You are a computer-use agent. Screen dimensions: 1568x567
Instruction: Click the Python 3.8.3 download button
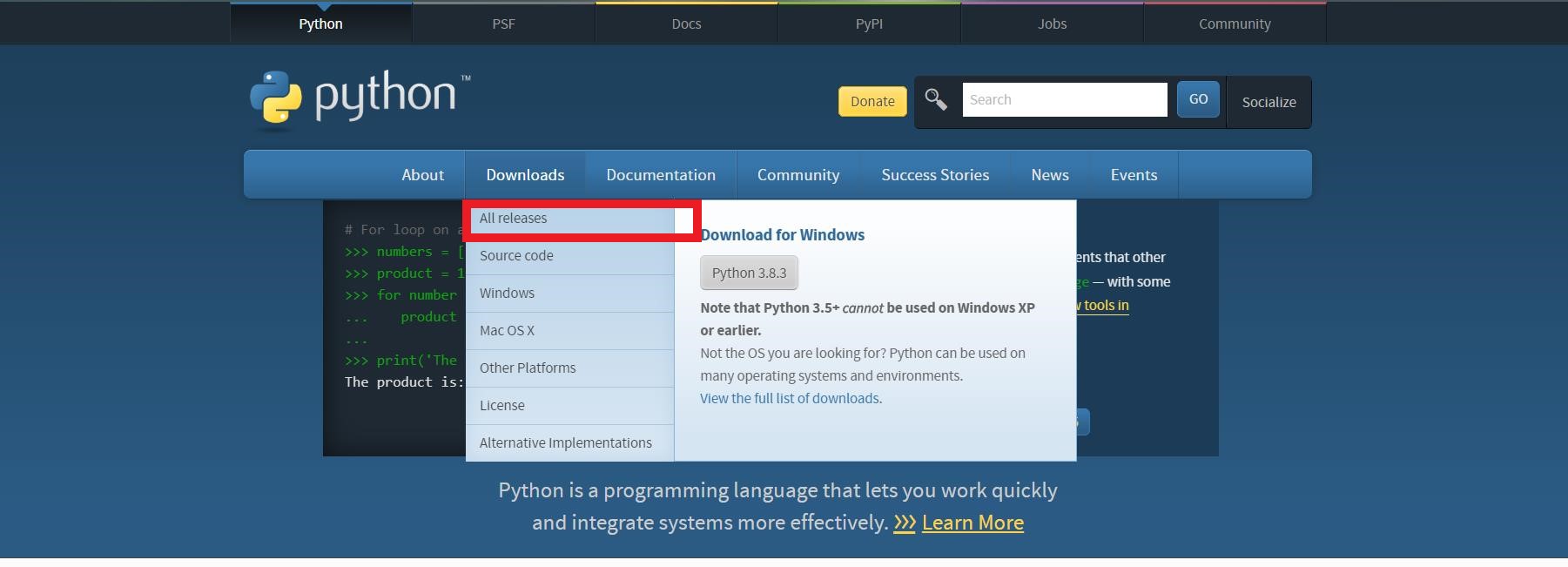point(749,273)
